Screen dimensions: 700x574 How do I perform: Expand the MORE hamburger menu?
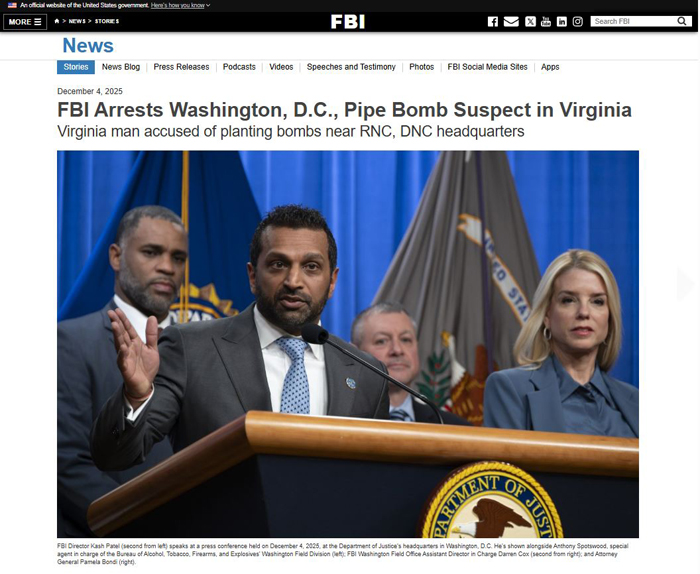pos(25,22)
